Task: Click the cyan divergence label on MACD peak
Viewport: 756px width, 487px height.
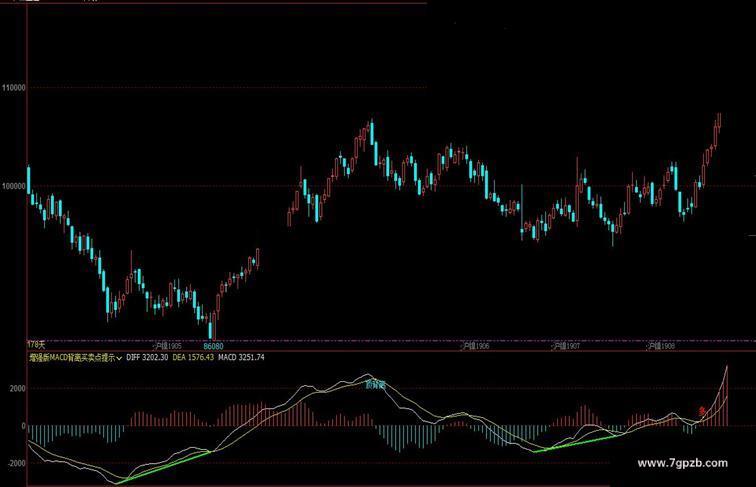Action: 375,385
